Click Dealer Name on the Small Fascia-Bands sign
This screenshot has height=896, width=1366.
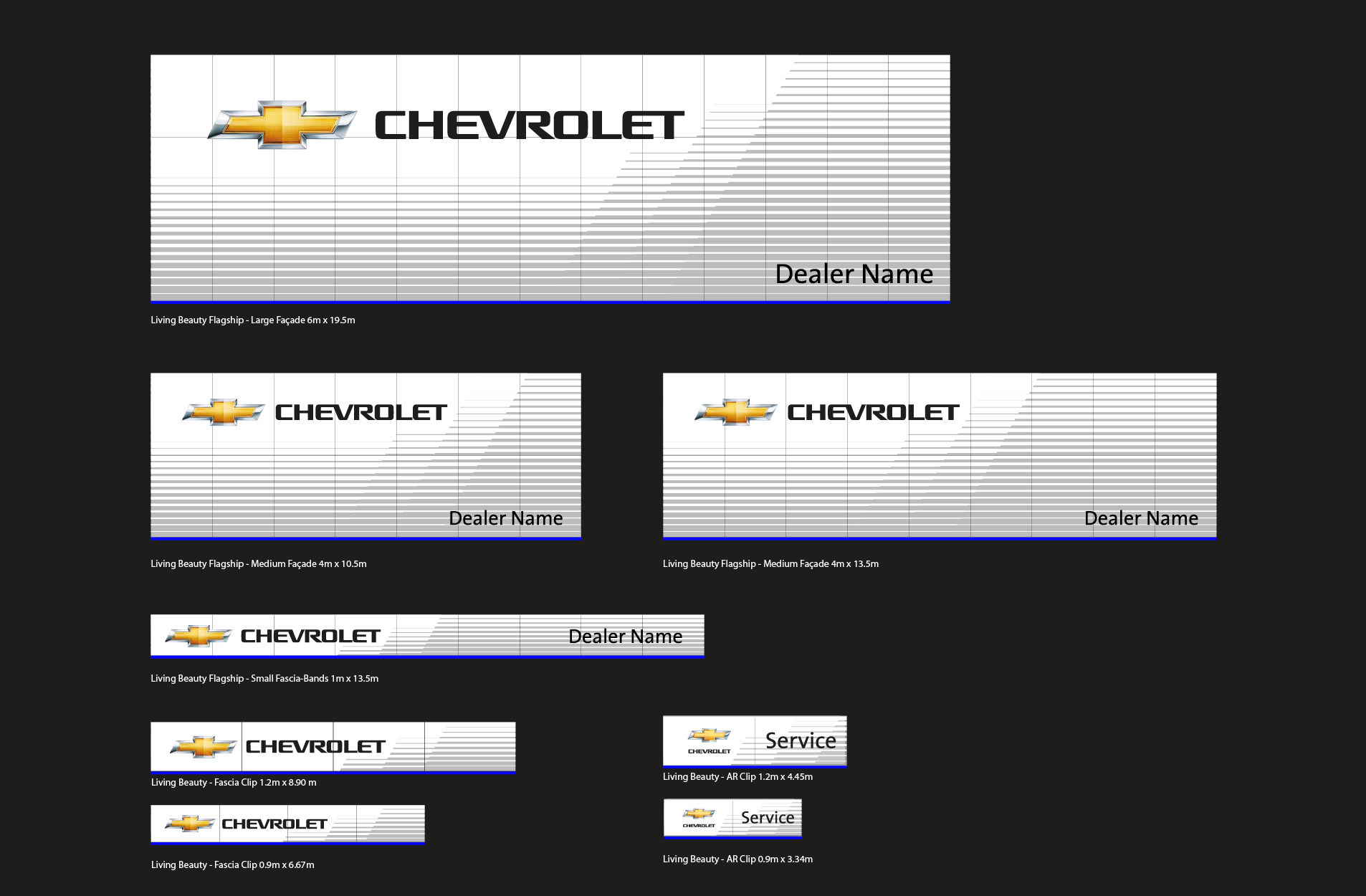625,637
